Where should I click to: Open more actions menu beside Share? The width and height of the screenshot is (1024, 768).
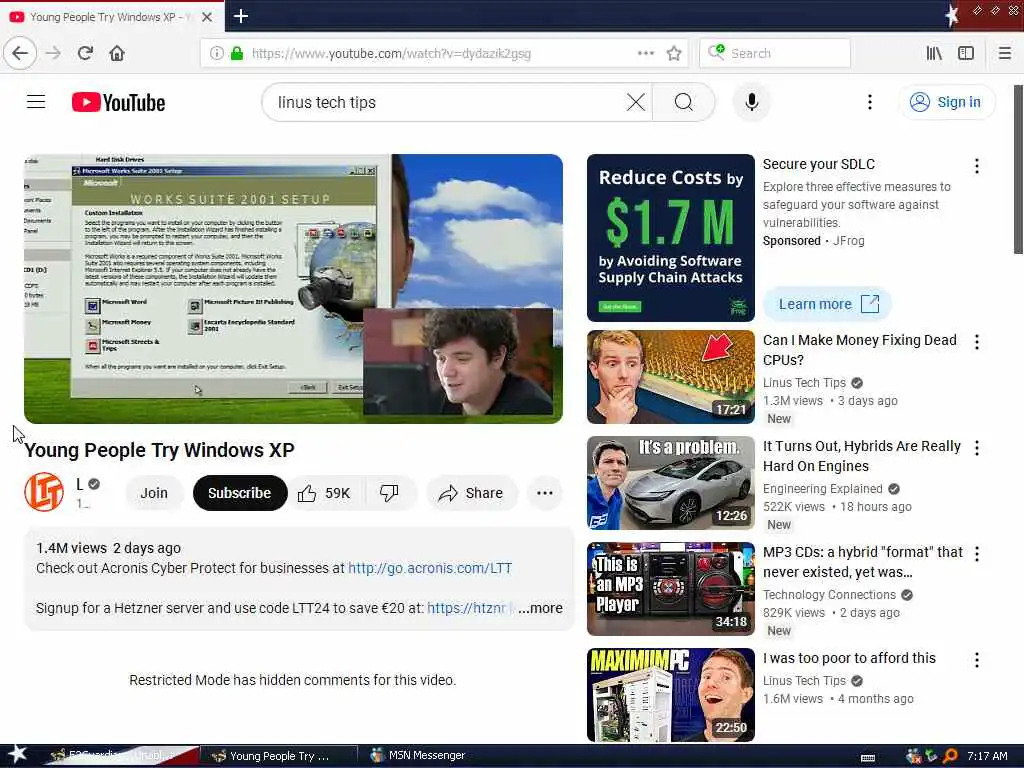pyautogui.click(x=545, y=493)
